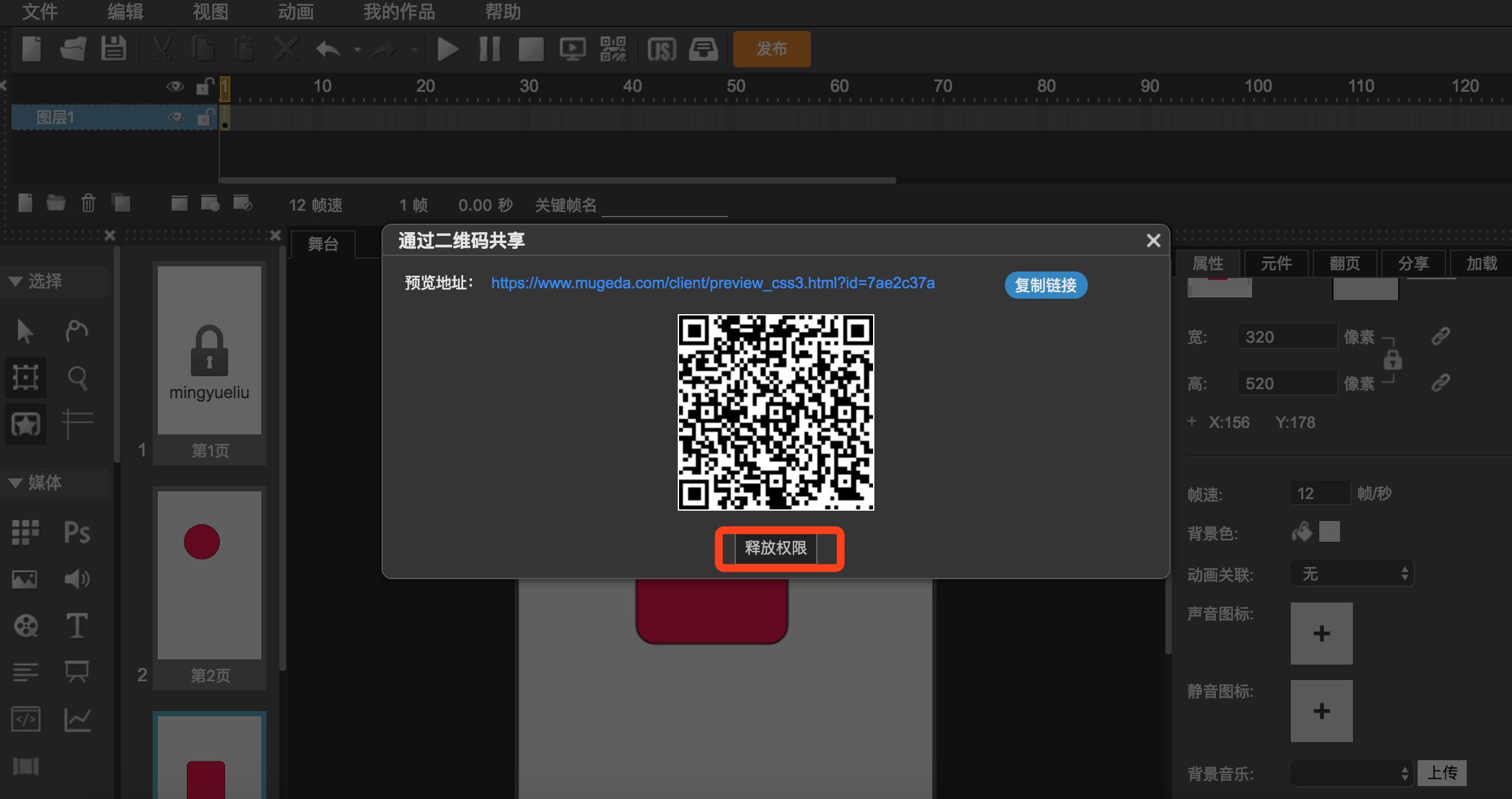Click the inbox tray toolbar icon

coord(703,49)
